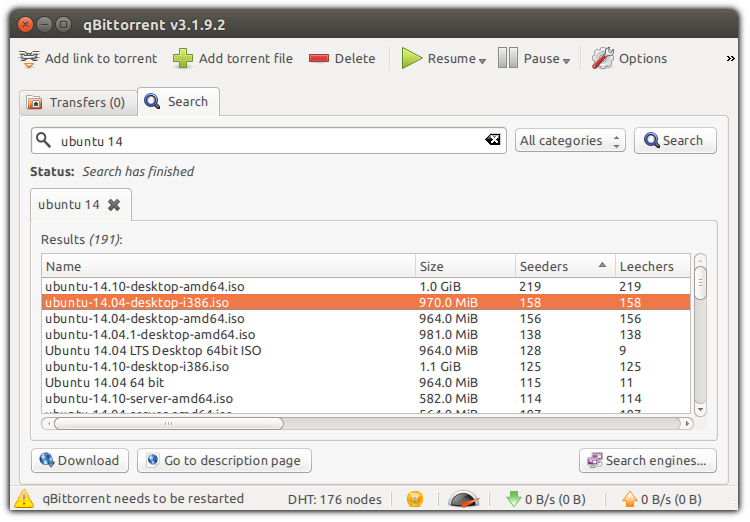Sort results by Size column
This screenshot has width=750, height=522.
click(x=465, y=266)
